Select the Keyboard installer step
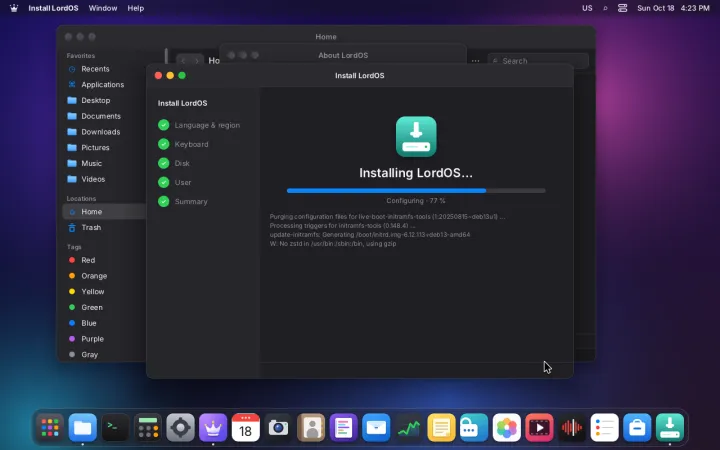This screenshot has height=450, width=720. 183,144
